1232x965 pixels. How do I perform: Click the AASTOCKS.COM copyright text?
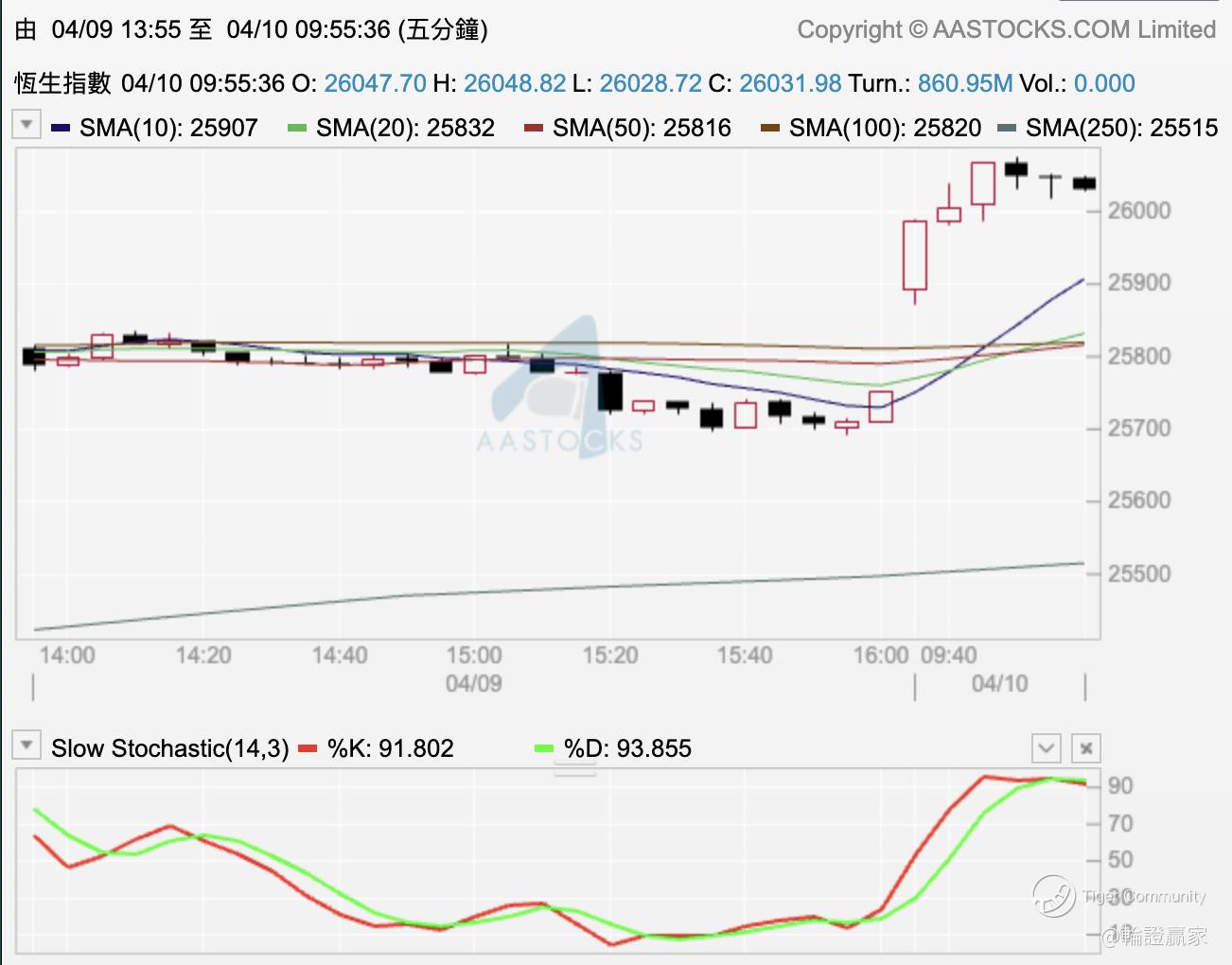click(1006, 29)
